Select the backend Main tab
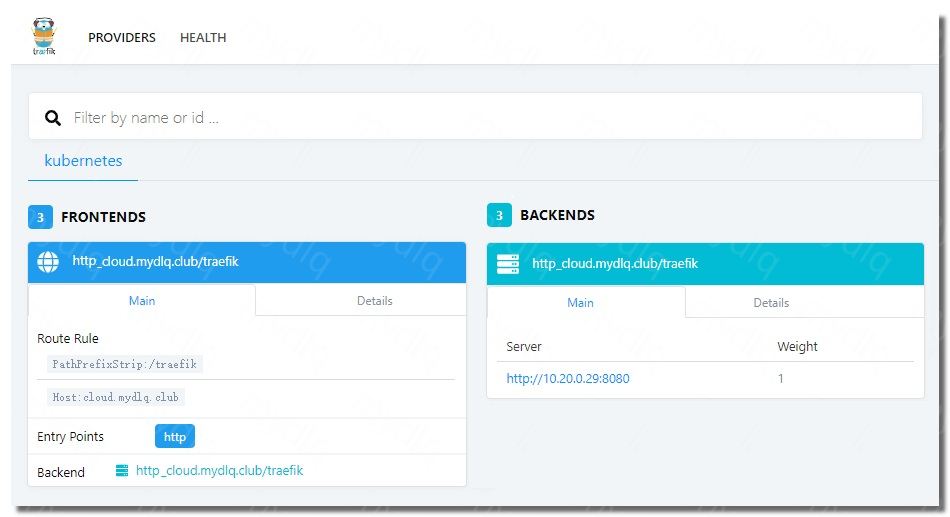Screen dimensions: 950x517 click(x=580, y=302)
